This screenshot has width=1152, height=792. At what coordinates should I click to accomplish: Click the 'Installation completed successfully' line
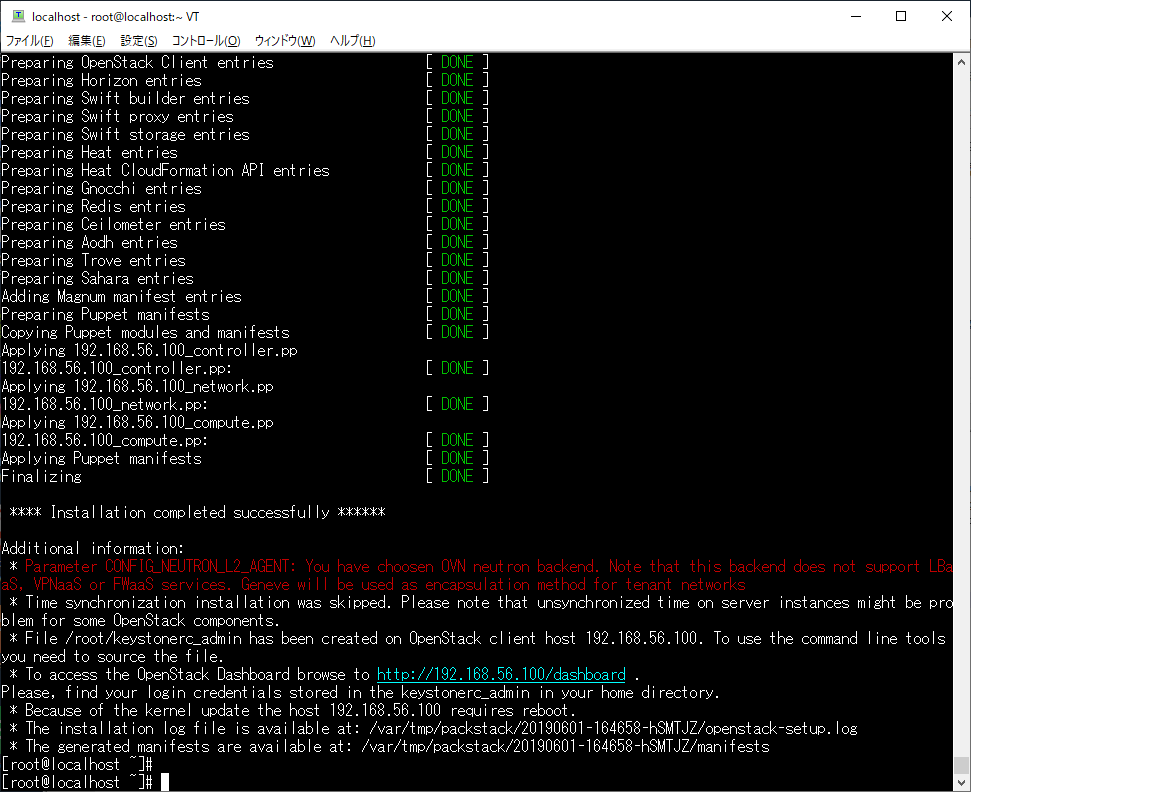pyautogui.click(x=197, y=512)
